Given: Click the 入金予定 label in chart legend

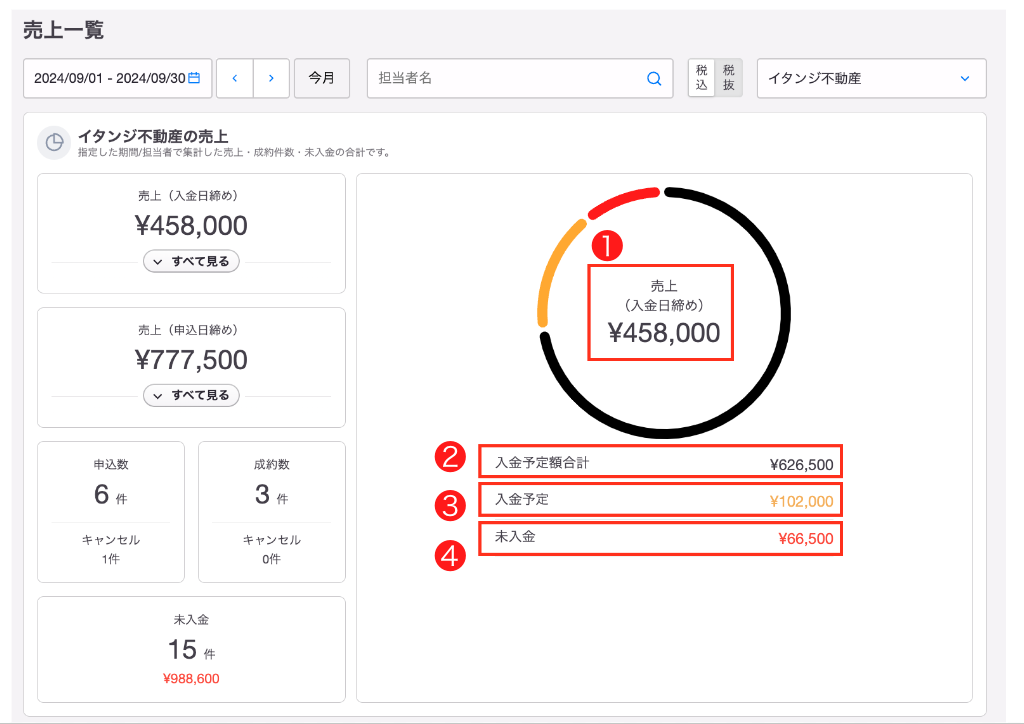Looking at the screenshot, I should [522, 499].
